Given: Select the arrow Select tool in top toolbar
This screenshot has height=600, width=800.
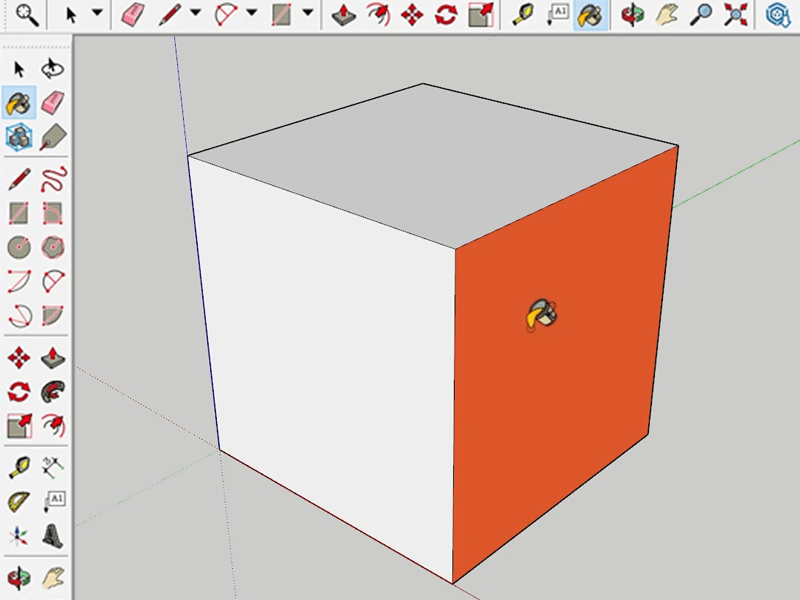Looking at the screenshot, I should (x=71, y=15).
